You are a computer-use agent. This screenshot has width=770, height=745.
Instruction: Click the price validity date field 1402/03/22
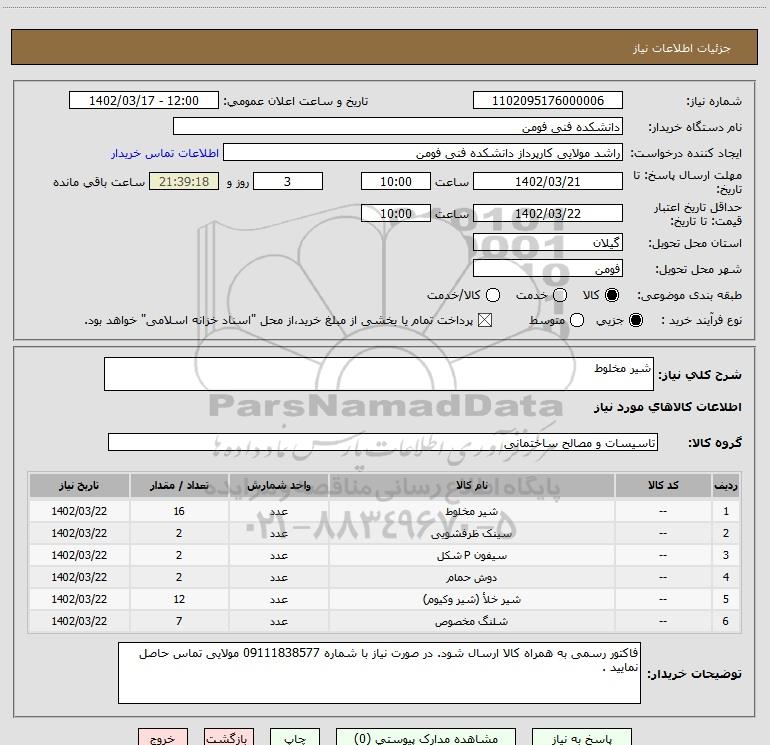pos(548,213)
